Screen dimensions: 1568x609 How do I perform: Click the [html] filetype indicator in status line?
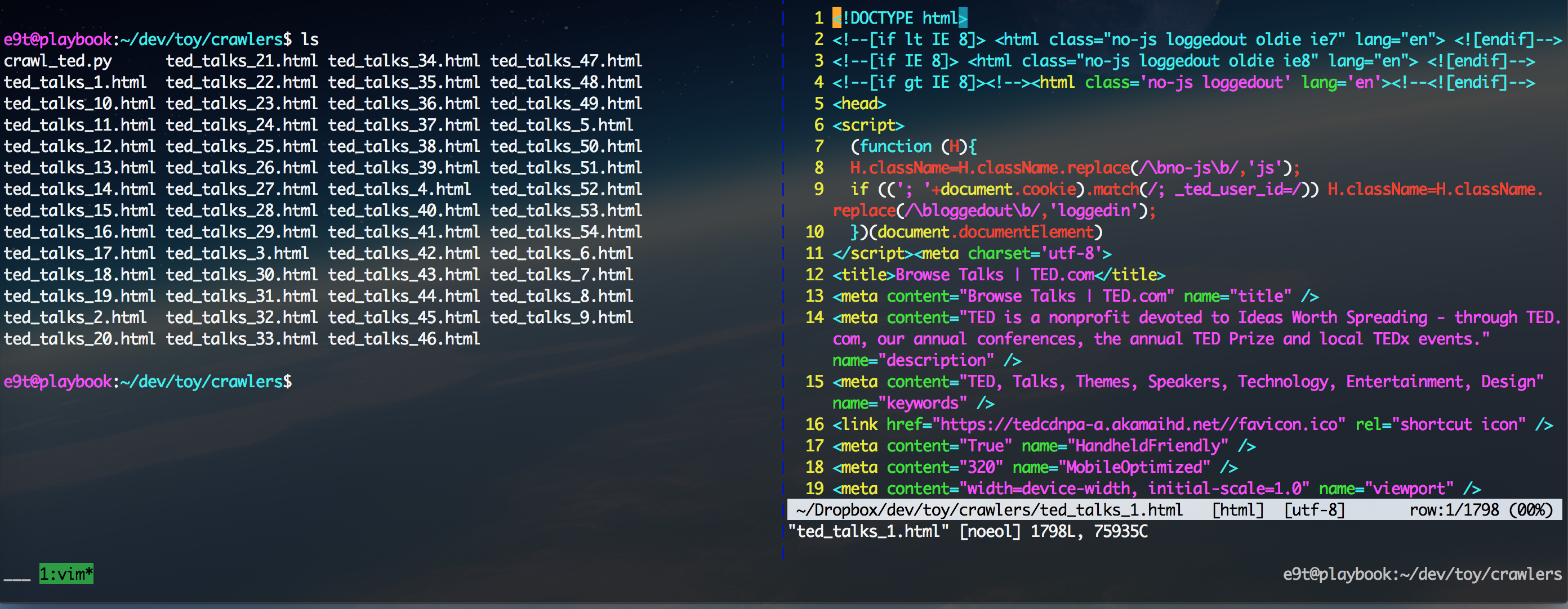pyautogui.click(x=1237, y=510)
